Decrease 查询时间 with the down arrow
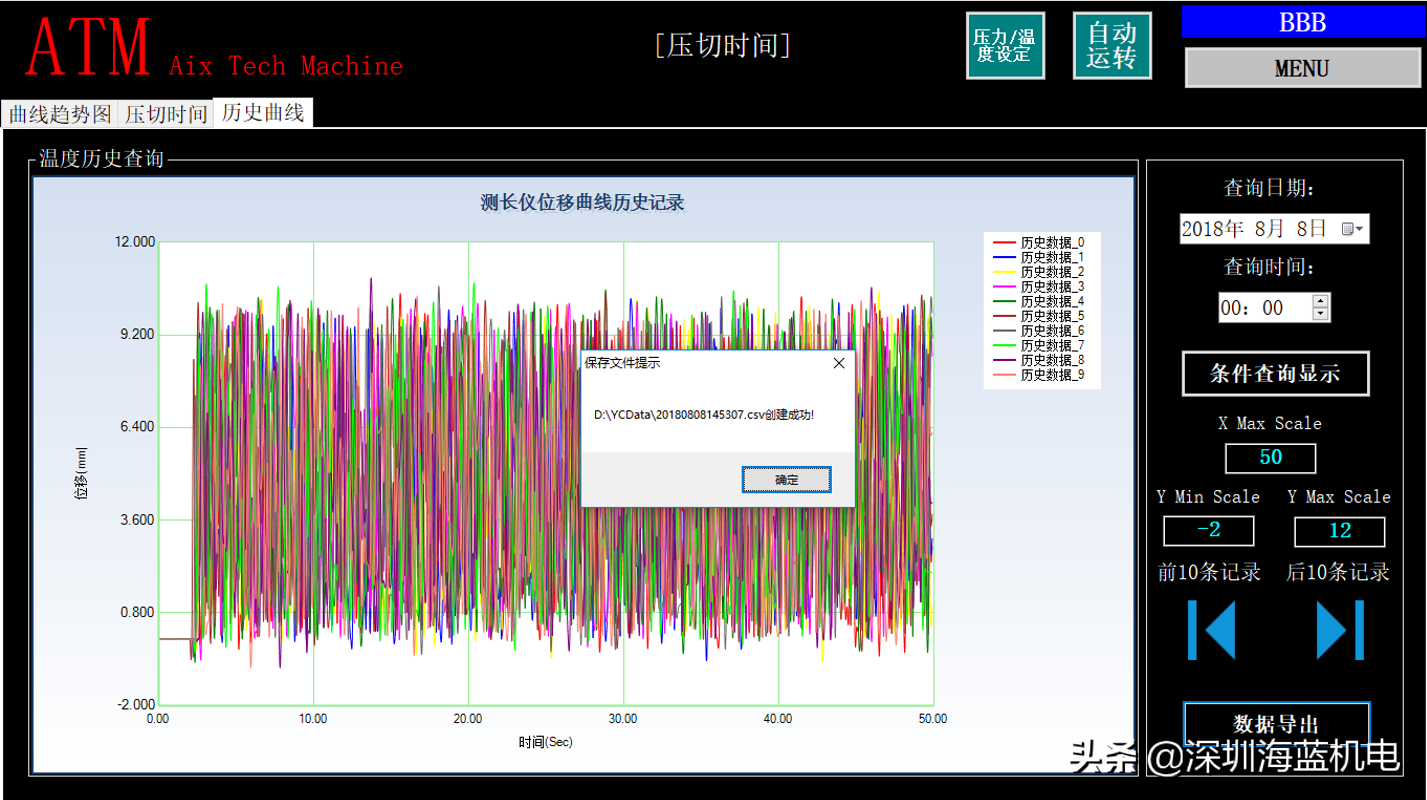The width and height of the screenshot is (1427, 800). [1321, 314]
